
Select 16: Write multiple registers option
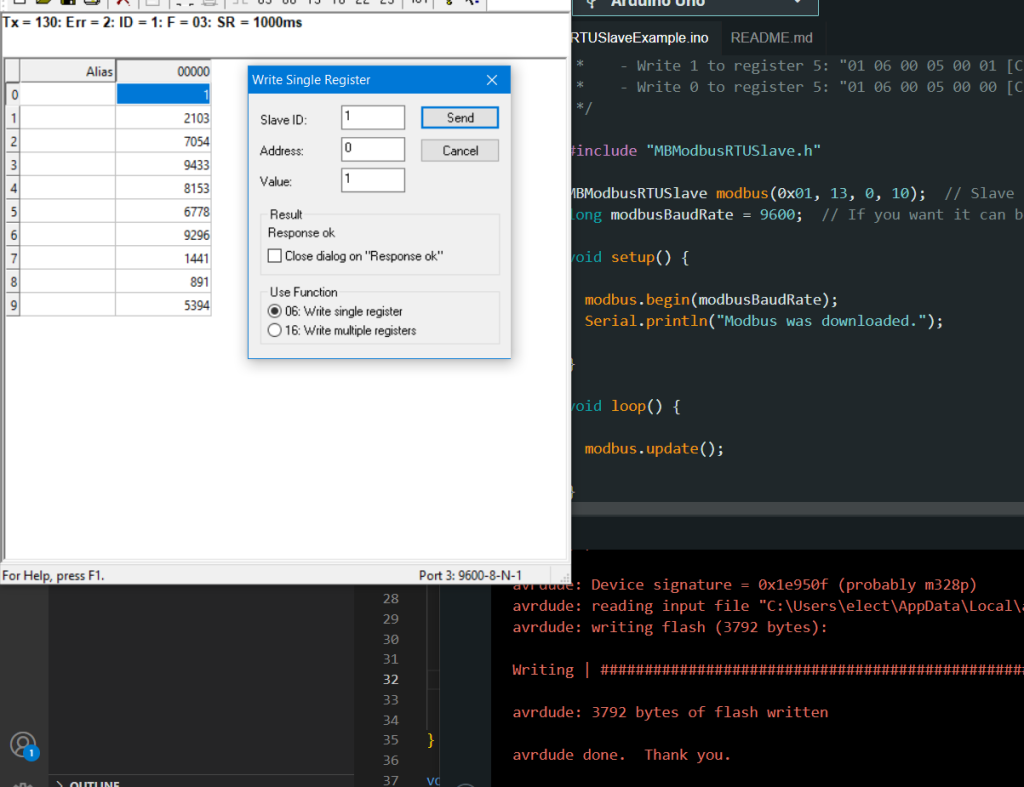(275, 330)
